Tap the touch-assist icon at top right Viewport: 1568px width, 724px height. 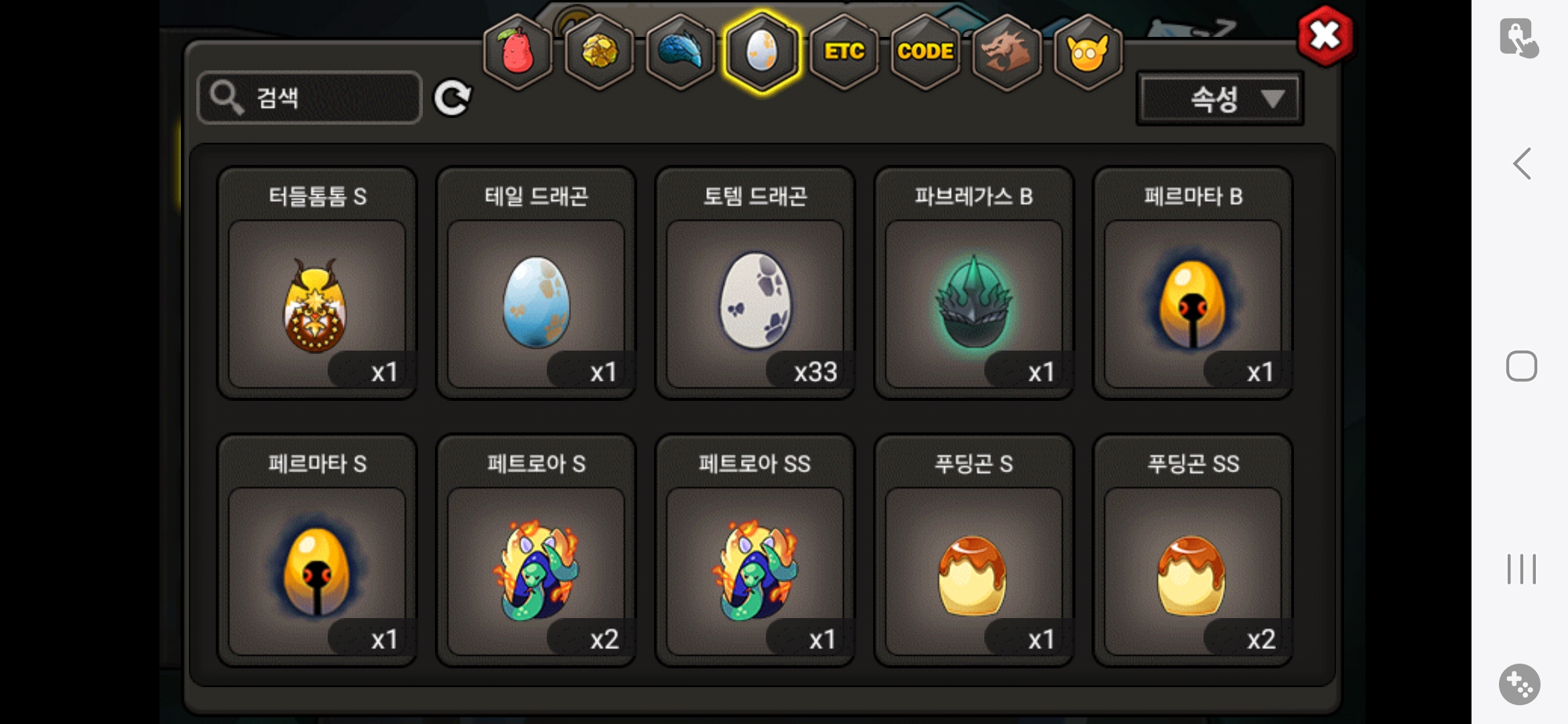coord(1518,38)
